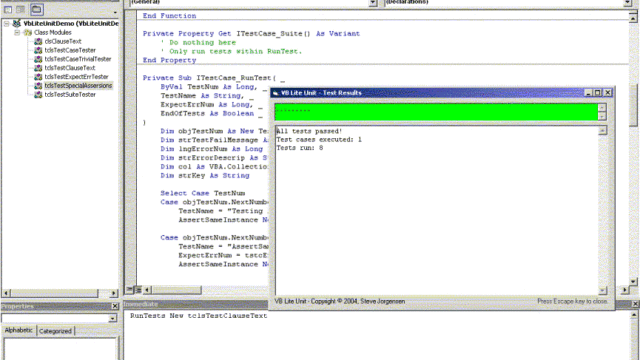Collapse the Class Modules folder

(x=17, y=32)
